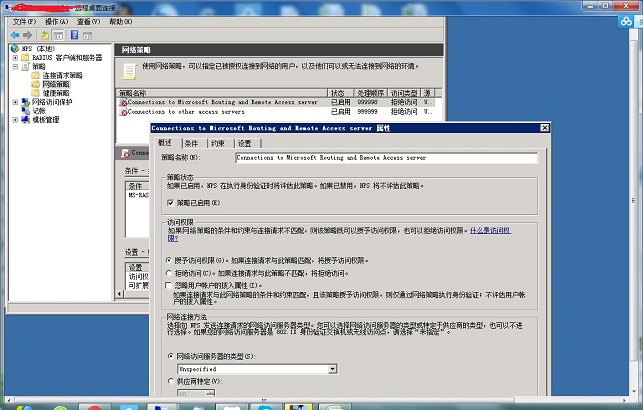Open the 操作(A) menu

pos(56,20)
